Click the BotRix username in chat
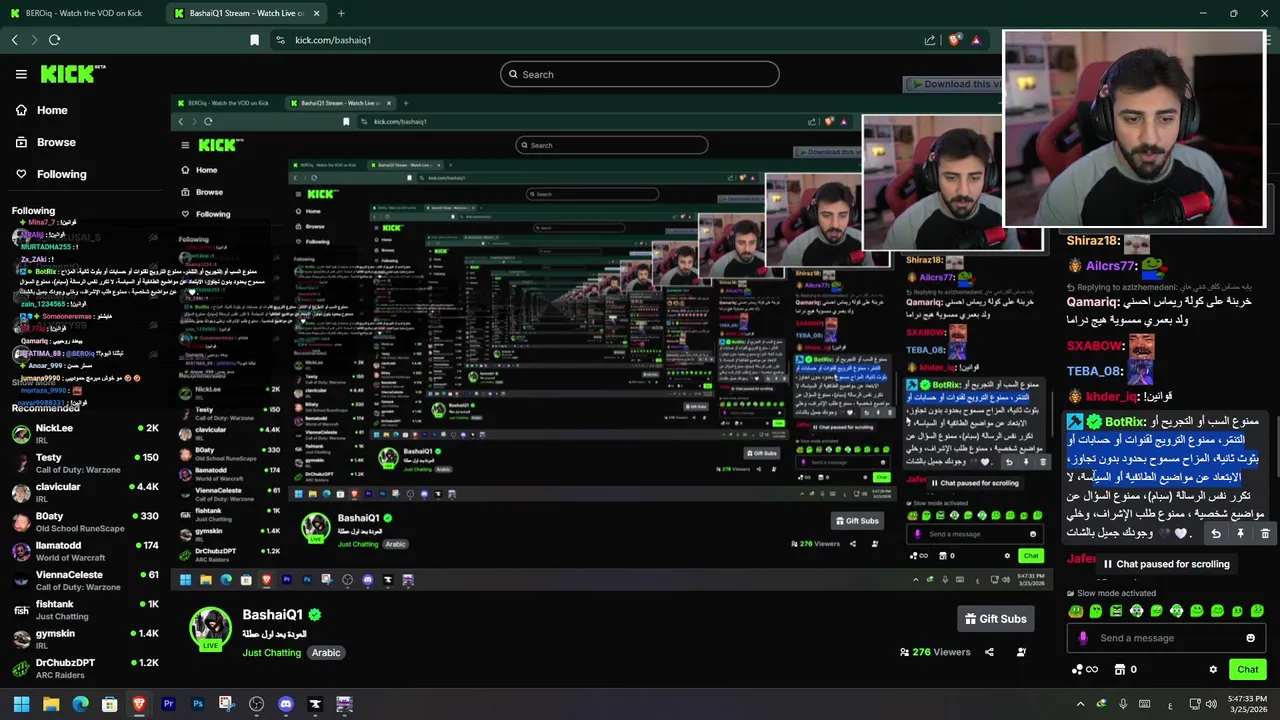1280x720 pixels. (x=1125, y=422)
